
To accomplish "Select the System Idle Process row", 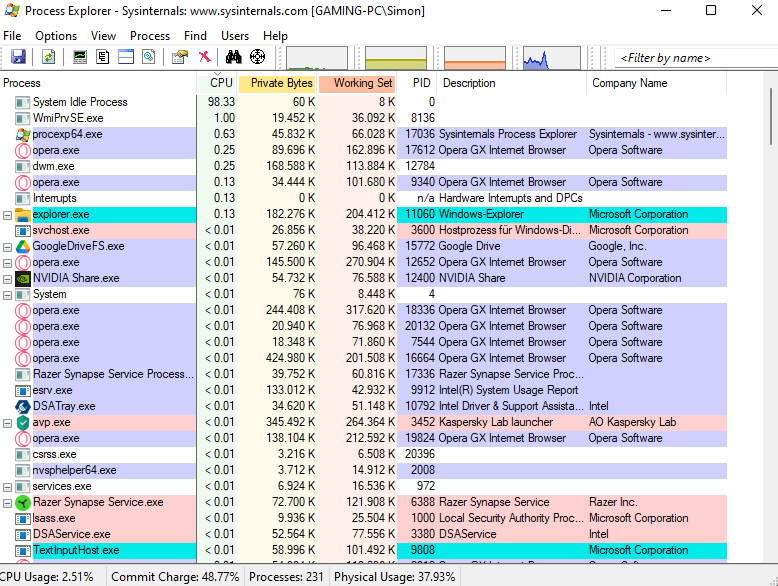I will [363, 102].
